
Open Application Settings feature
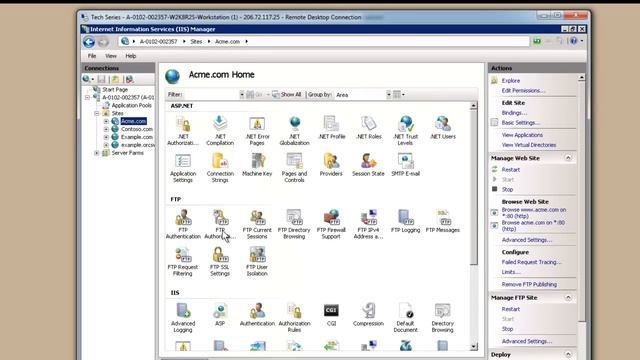(183, 168)
